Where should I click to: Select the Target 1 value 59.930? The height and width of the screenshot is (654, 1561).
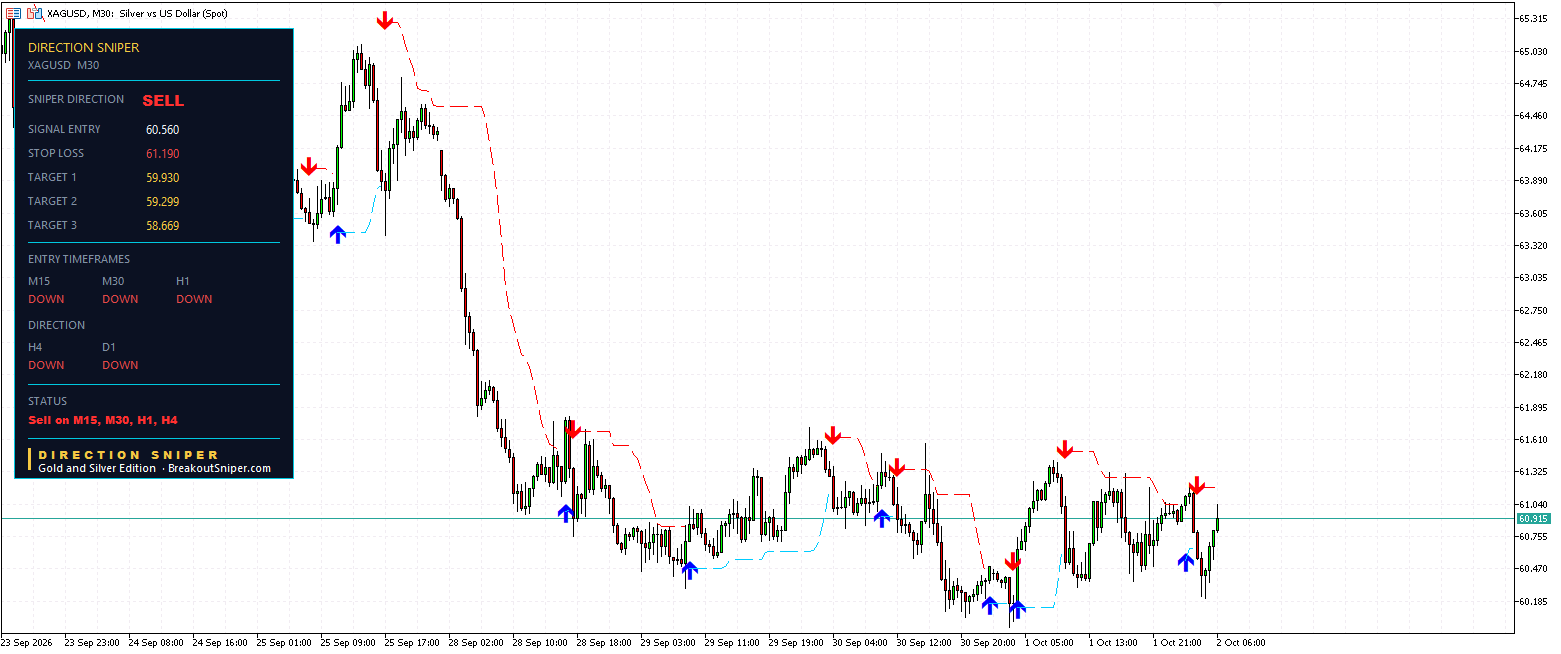(x=162, y=178)
